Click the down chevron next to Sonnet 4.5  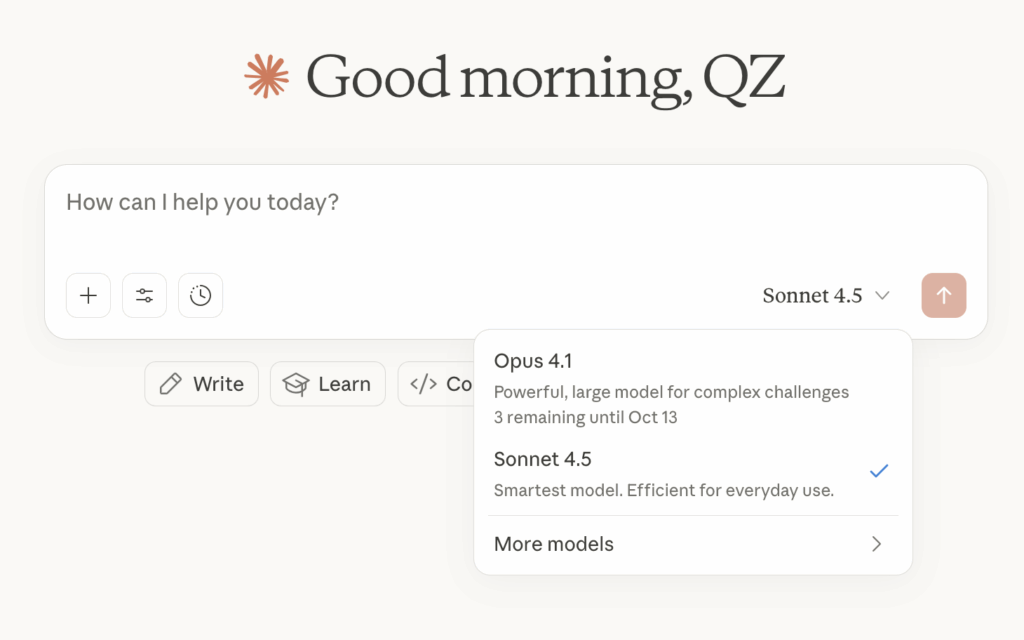pos(882,296)
